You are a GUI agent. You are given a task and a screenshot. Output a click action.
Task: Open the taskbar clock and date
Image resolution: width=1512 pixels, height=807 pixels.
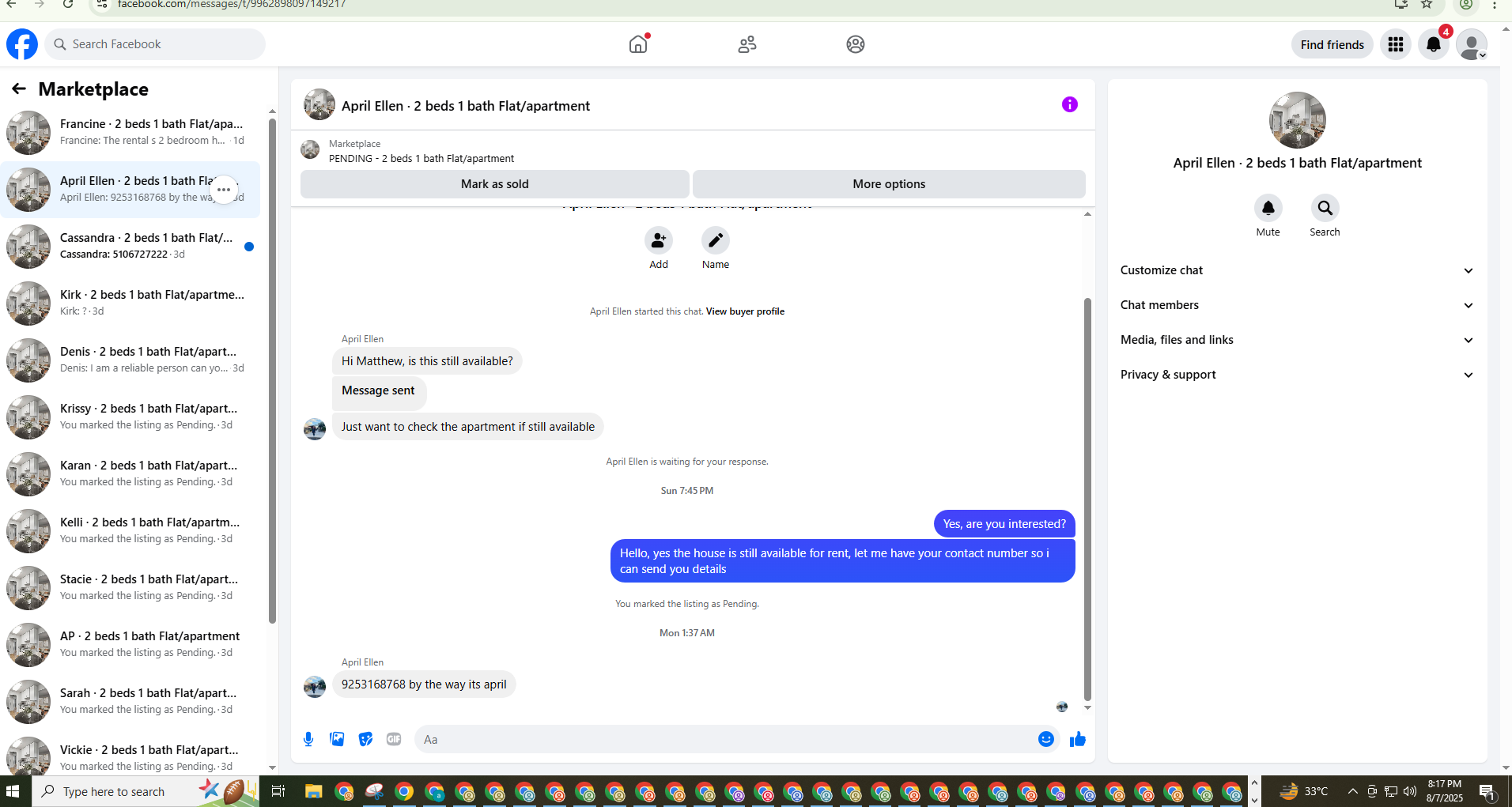1445,791
